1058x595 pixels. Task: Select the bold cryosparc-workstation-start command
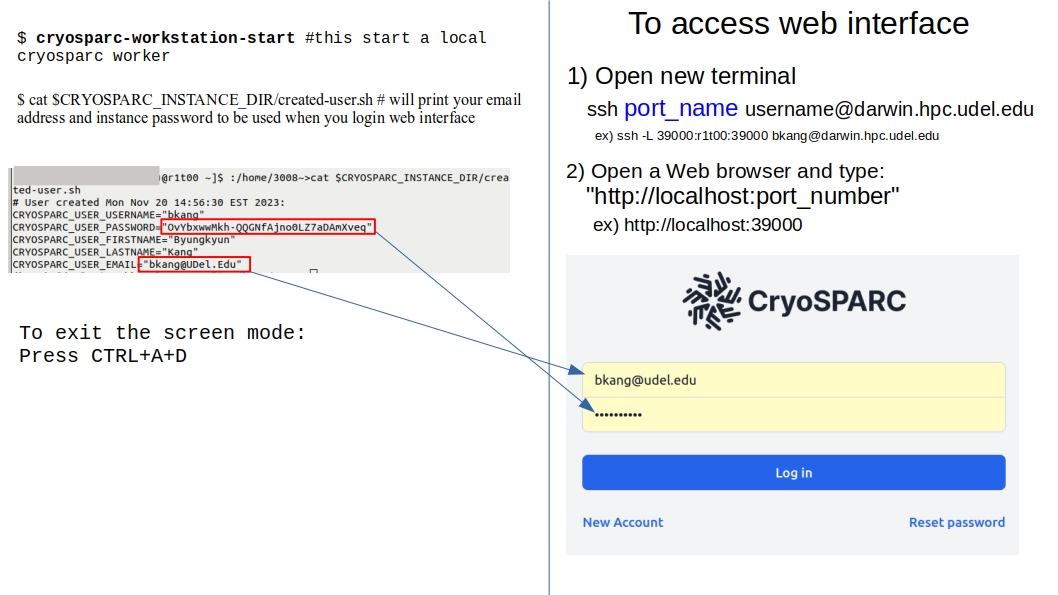pyautogui.click(x=165, y=38)
